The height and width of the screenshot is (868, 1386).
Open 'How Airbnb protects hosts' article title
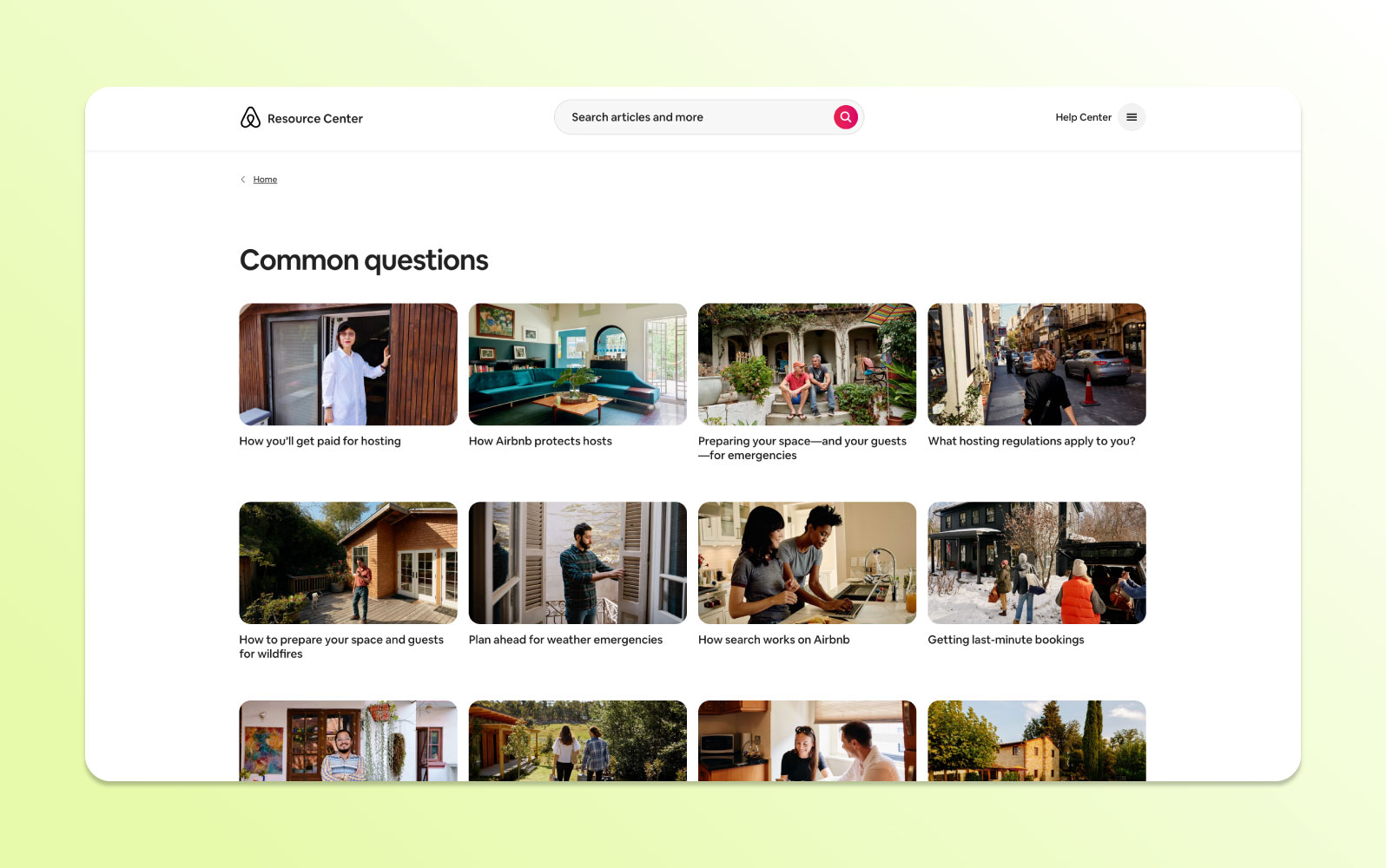coord(540,441)
